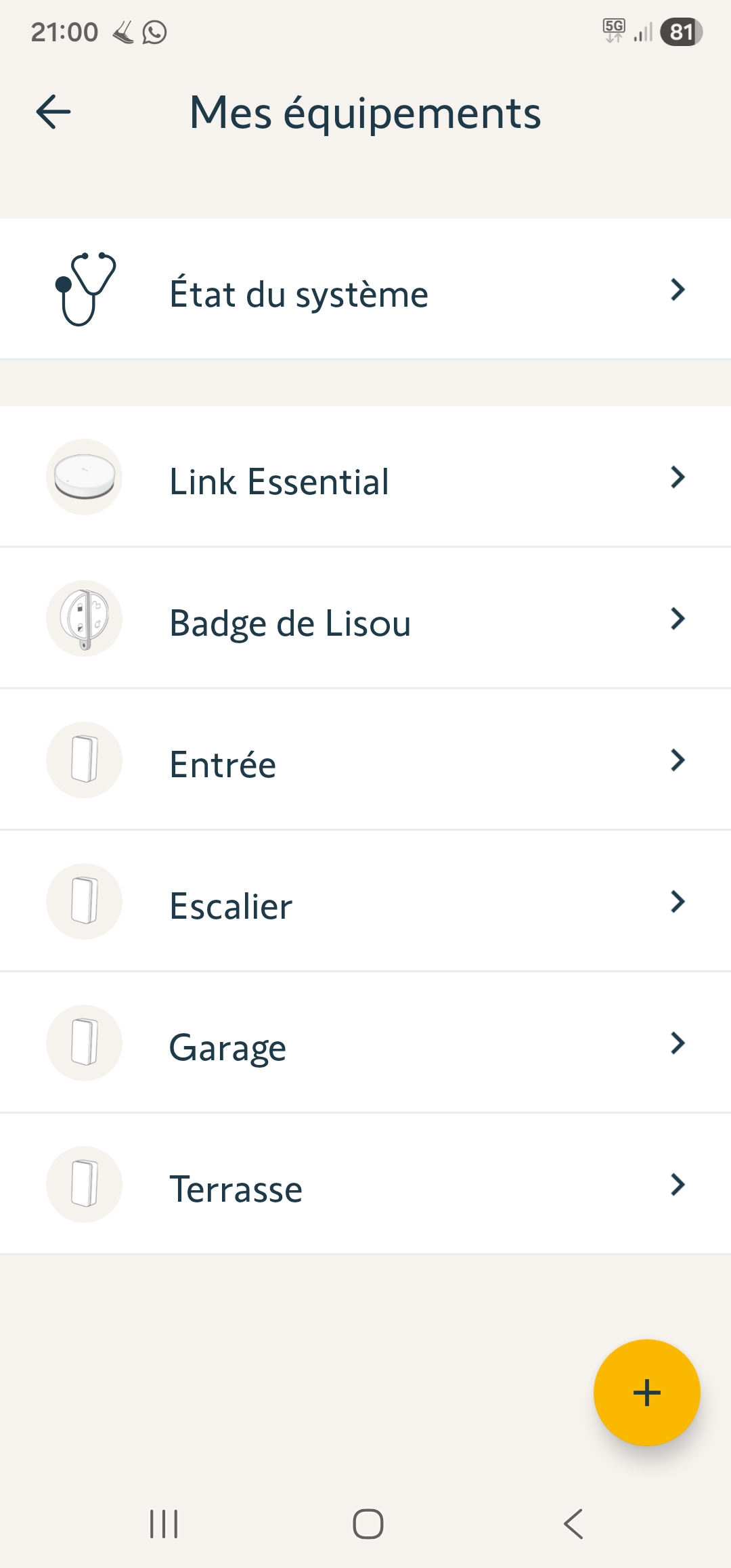Open the Android recent apps button
The image size is (731, 1568).
[x=164, y=1524]
